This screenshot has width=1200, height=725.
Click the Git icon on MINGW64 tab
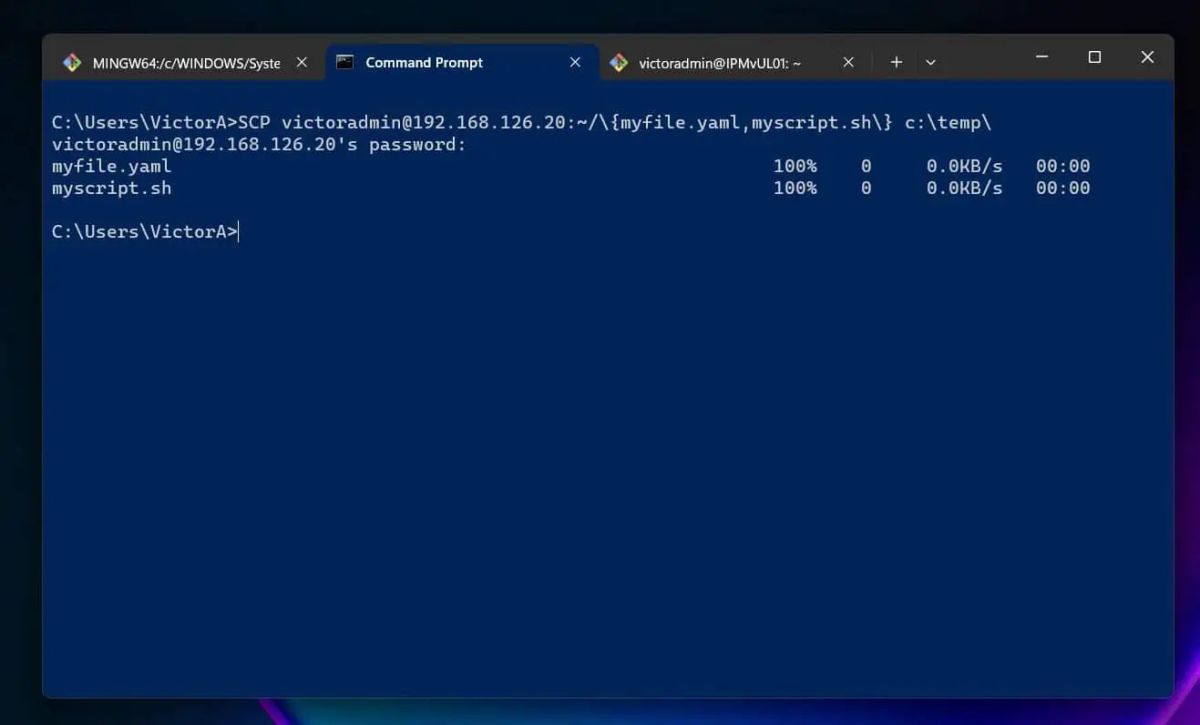pos(72,62)
